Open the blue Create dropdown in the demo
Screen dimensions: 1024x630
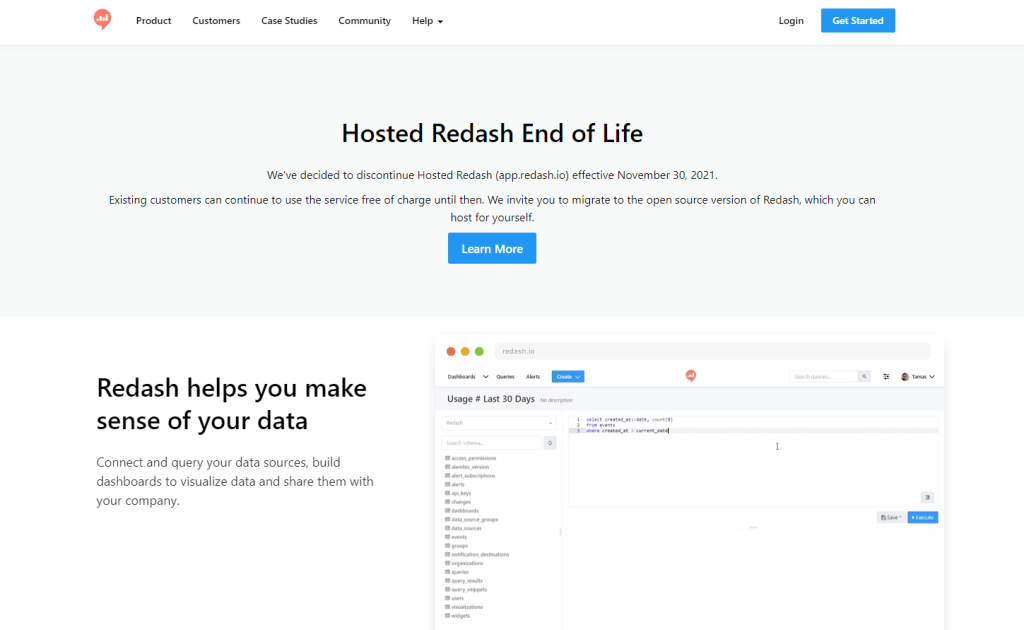(x=568, y=377)
